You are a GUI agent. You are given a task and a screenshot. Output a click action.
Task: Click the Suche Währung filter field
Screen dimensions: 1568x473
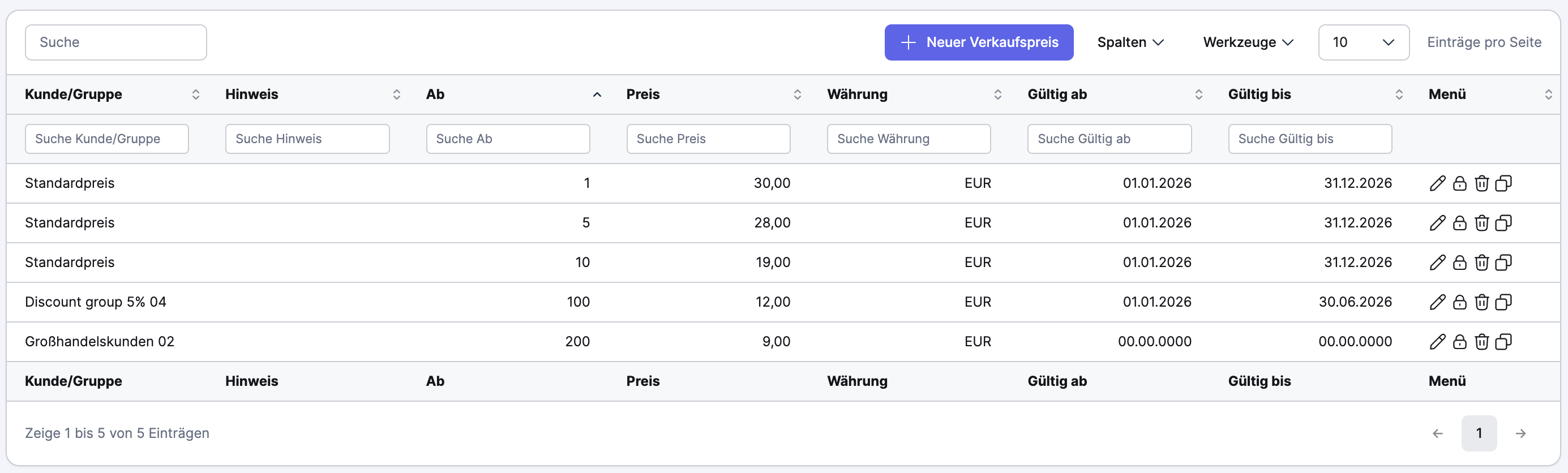pyautogui.click(x=908, y=139)
